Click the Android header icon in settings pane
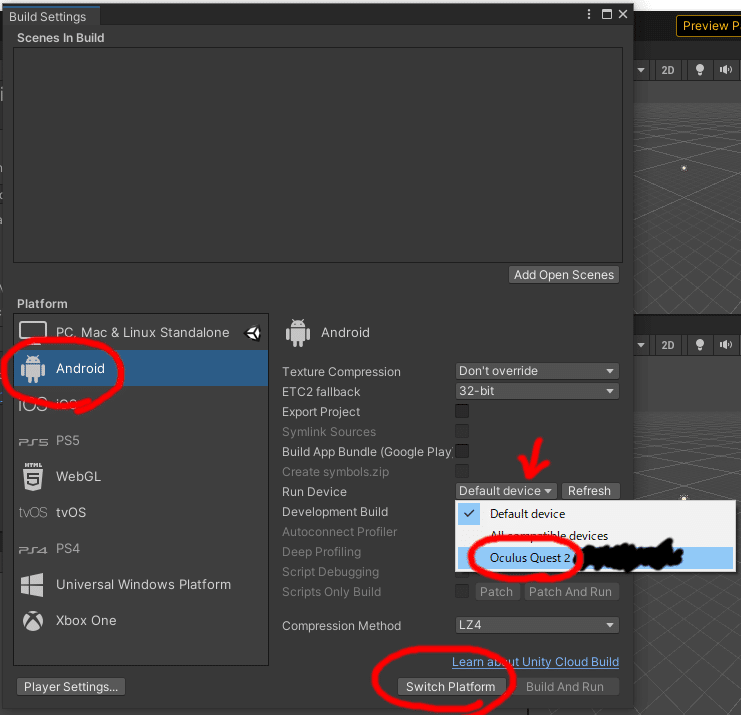Image resolution: width=741 pixels, height=715 pixels. (x=298, y=333)
